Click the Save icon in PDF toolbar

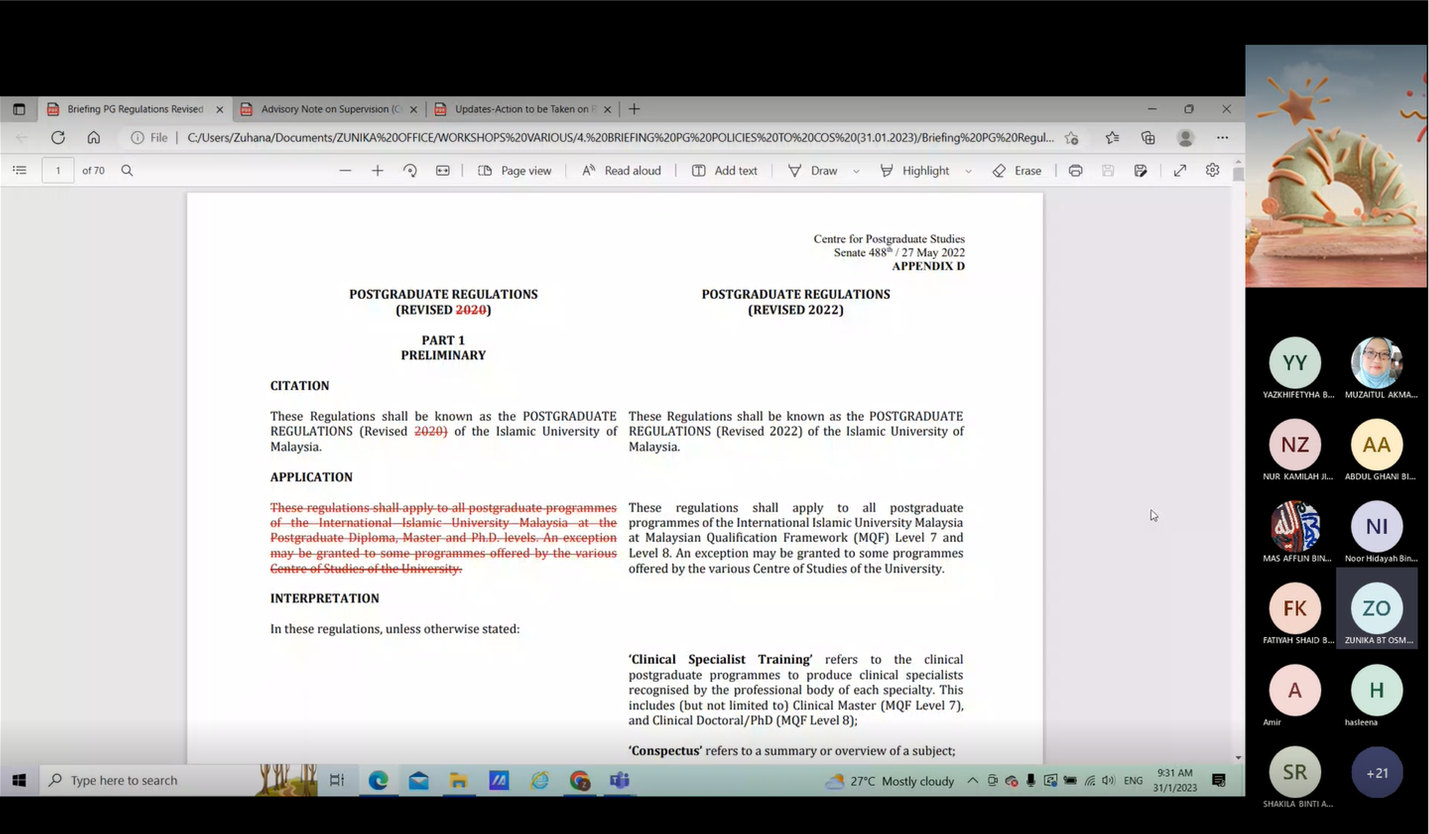pos(1108,170)
